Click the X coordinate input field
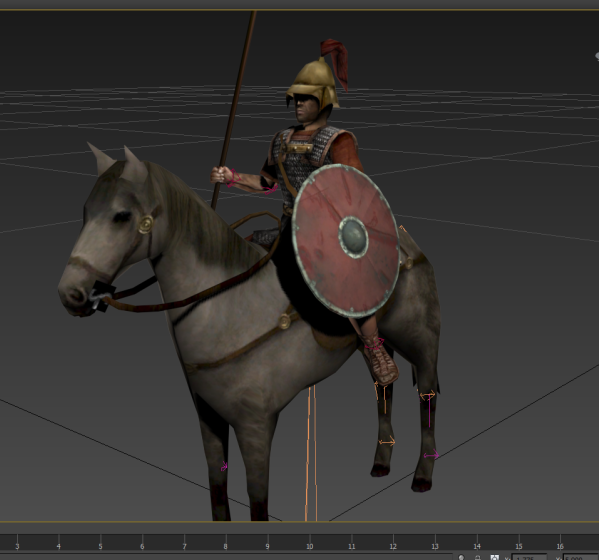The width and height of the screenshot is (599, 560). [529, 557]
